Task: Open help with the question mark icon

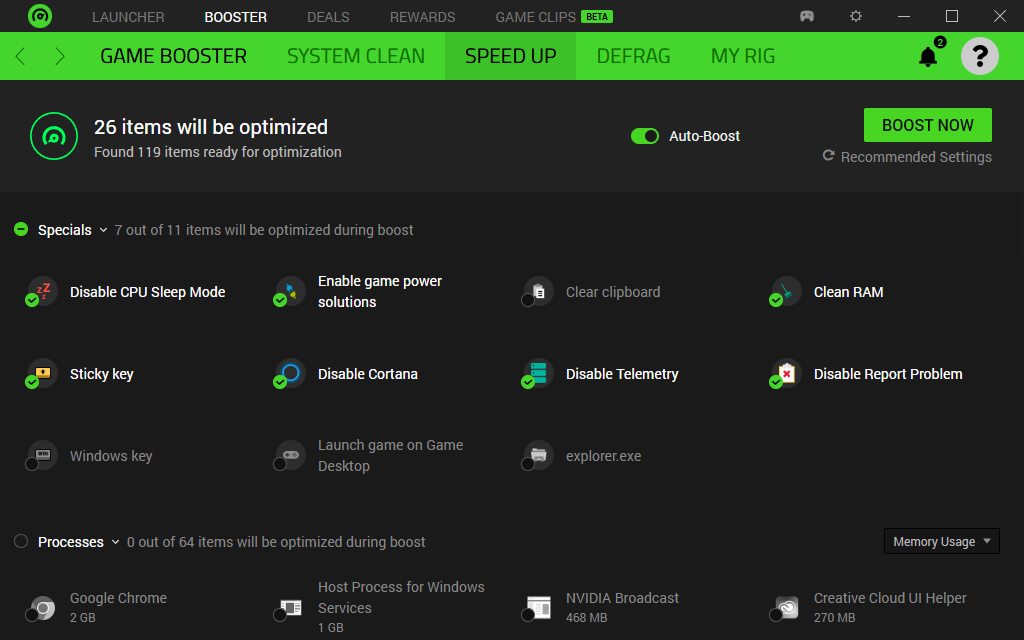Action: [979, 56]
